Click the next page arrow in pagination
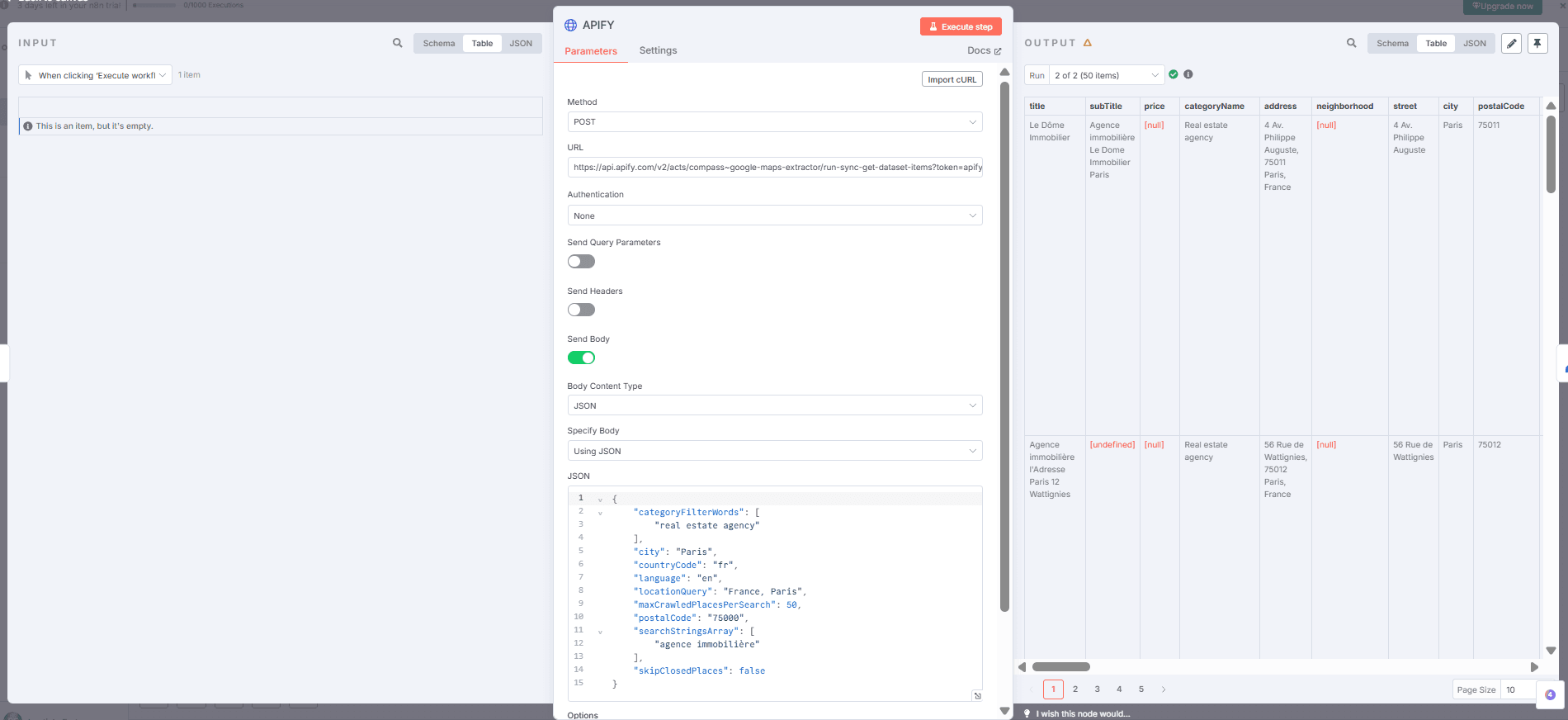 click(1164, 689)
